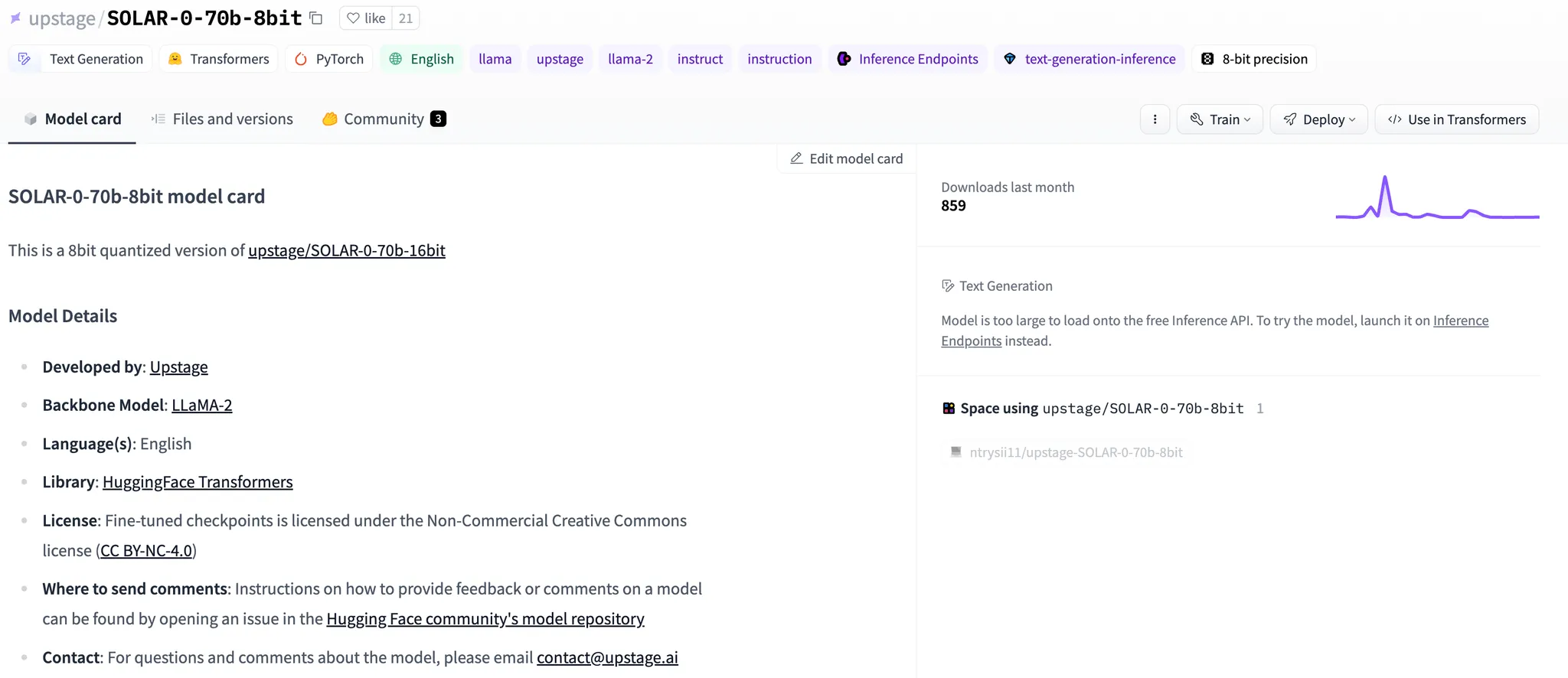Open the Community tab

384,119
